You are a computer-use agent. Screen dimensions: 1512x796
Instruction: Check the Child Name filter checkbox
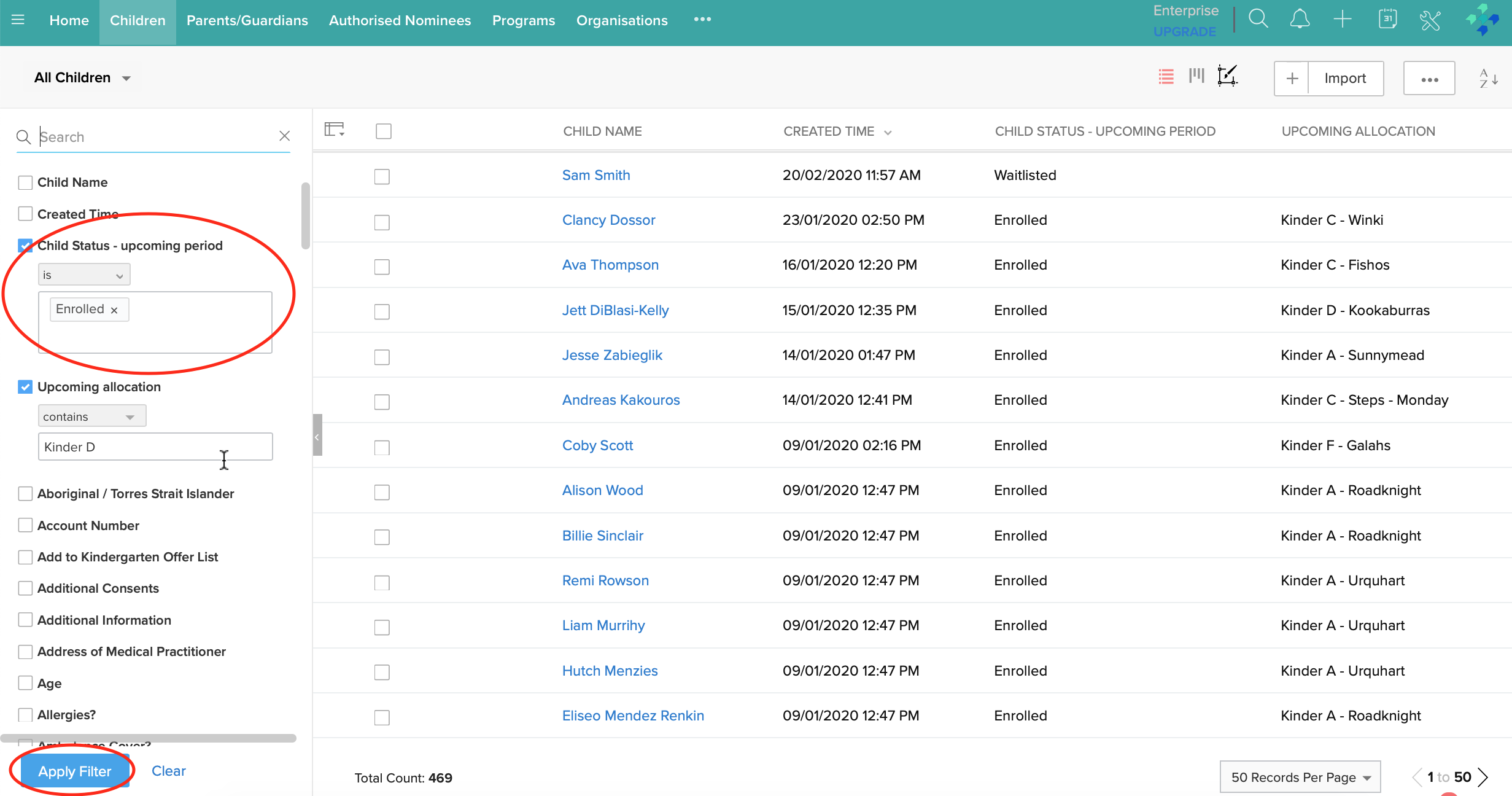point(25,182)
